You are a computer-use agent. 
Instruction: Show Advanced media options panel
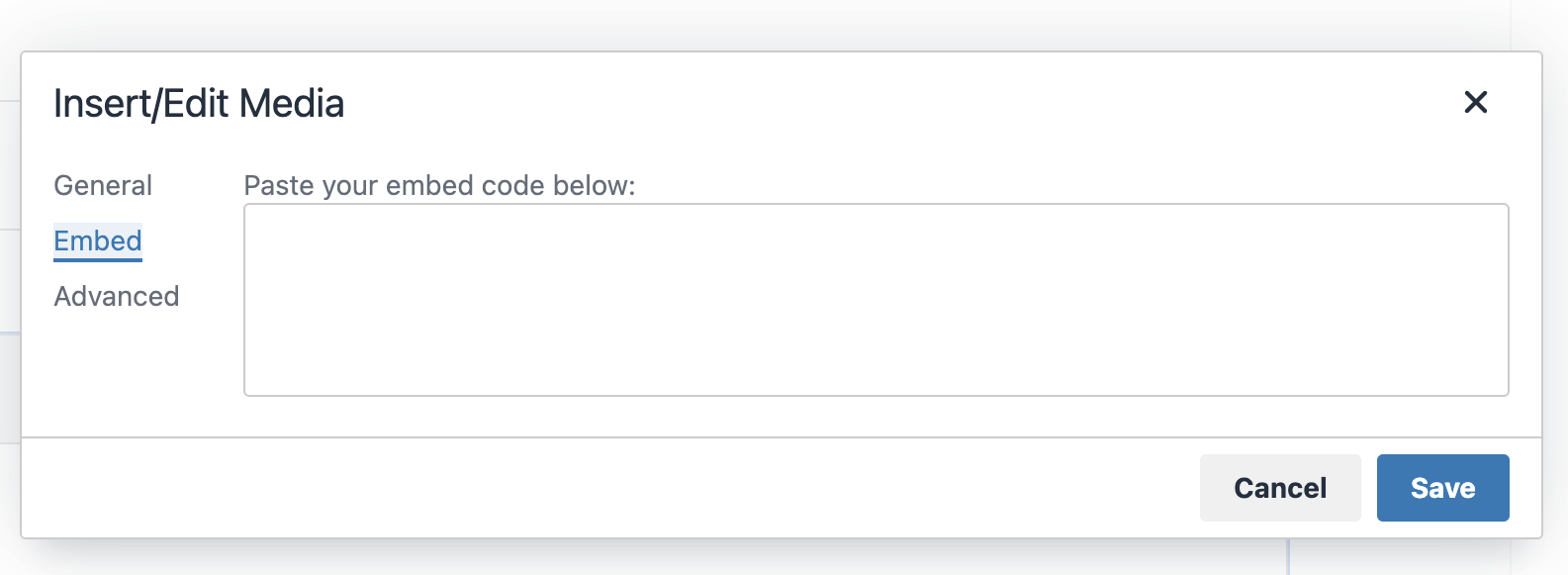(117, 296)
